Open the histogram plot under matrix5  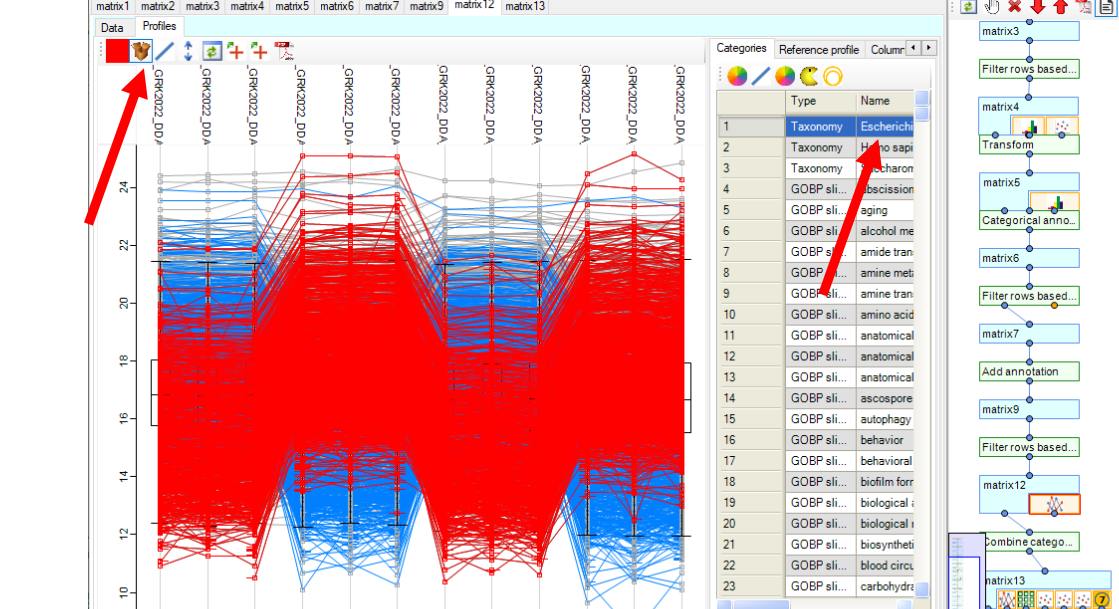coord(1054,203)
